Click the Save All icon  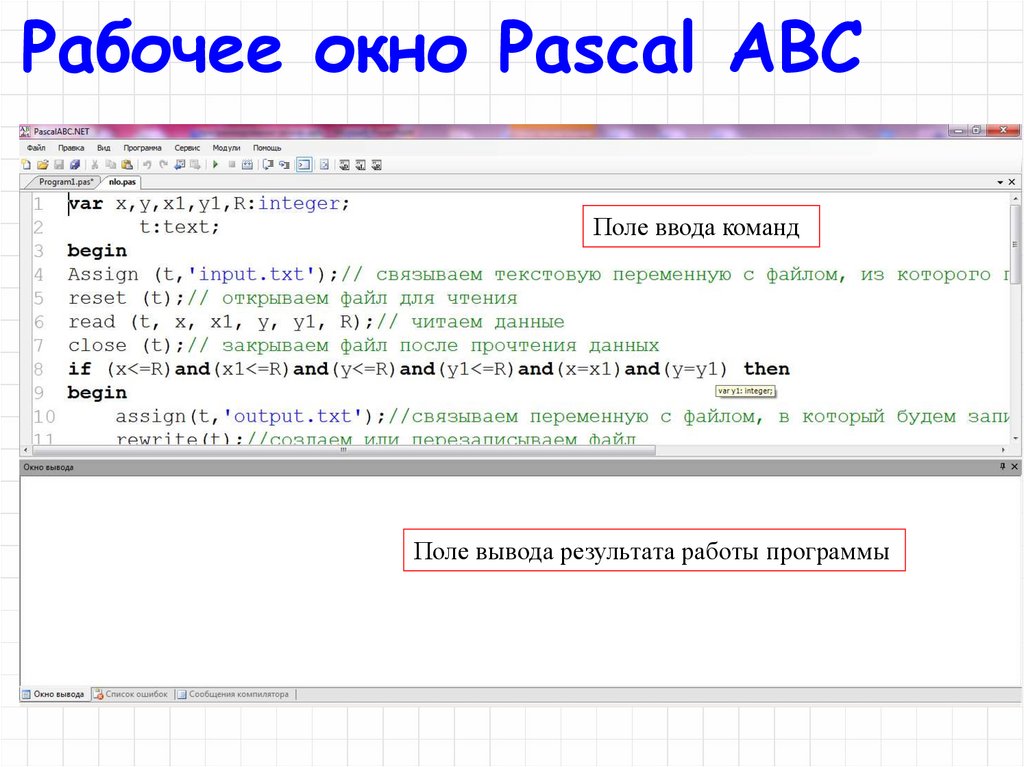click(74, 165)
